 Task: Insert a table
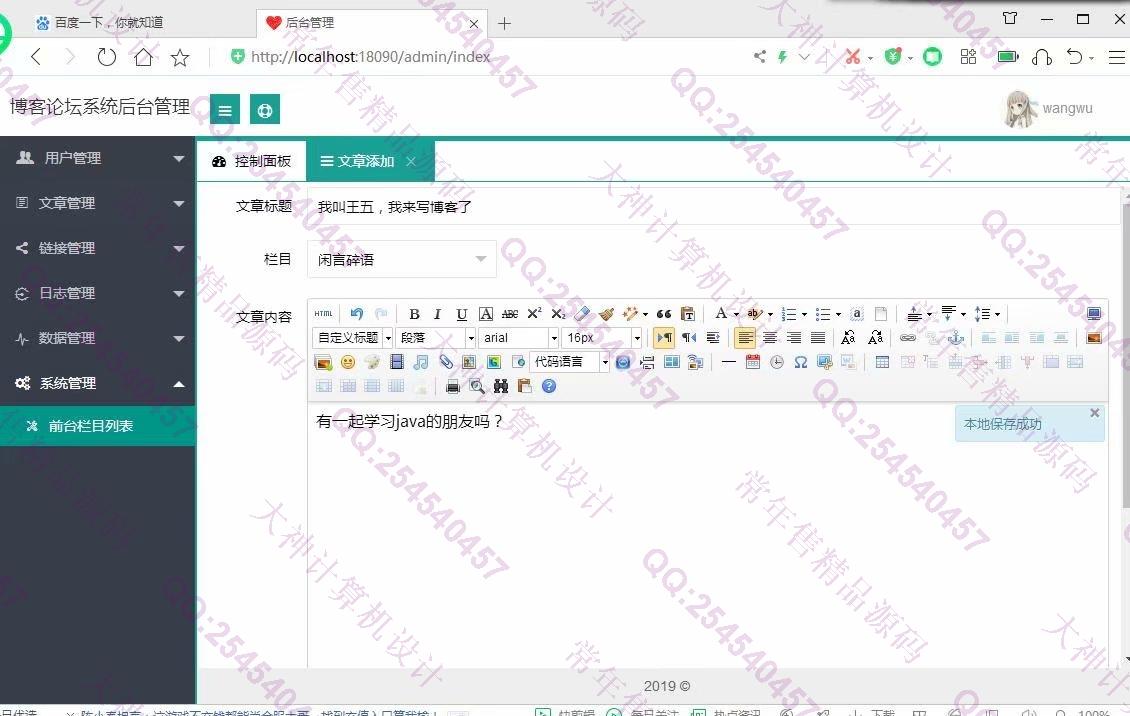pyautogui.click(x=882, y=362)
